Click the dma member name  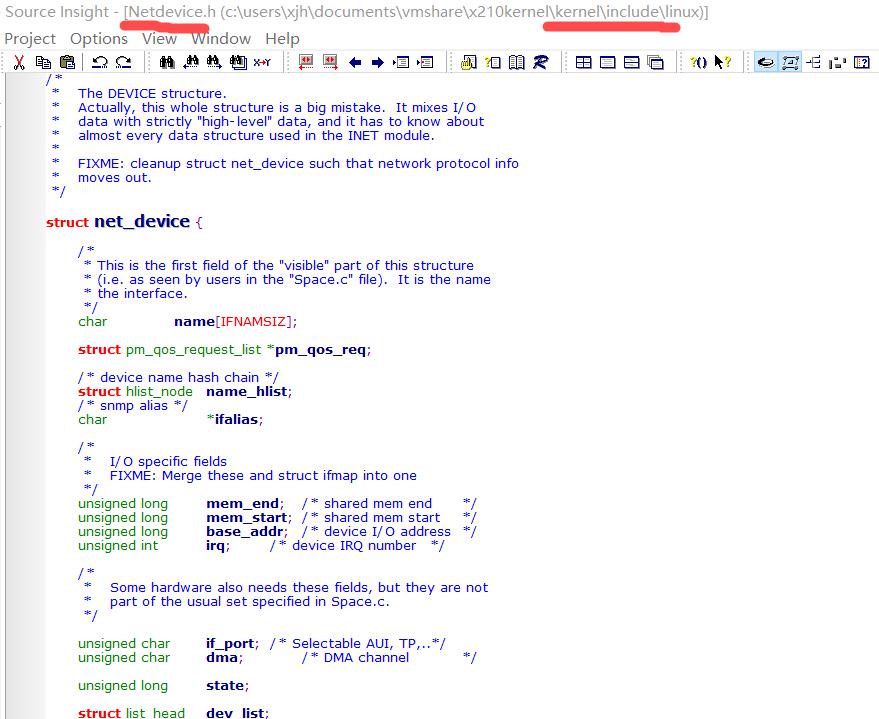[x=222, y=658]
